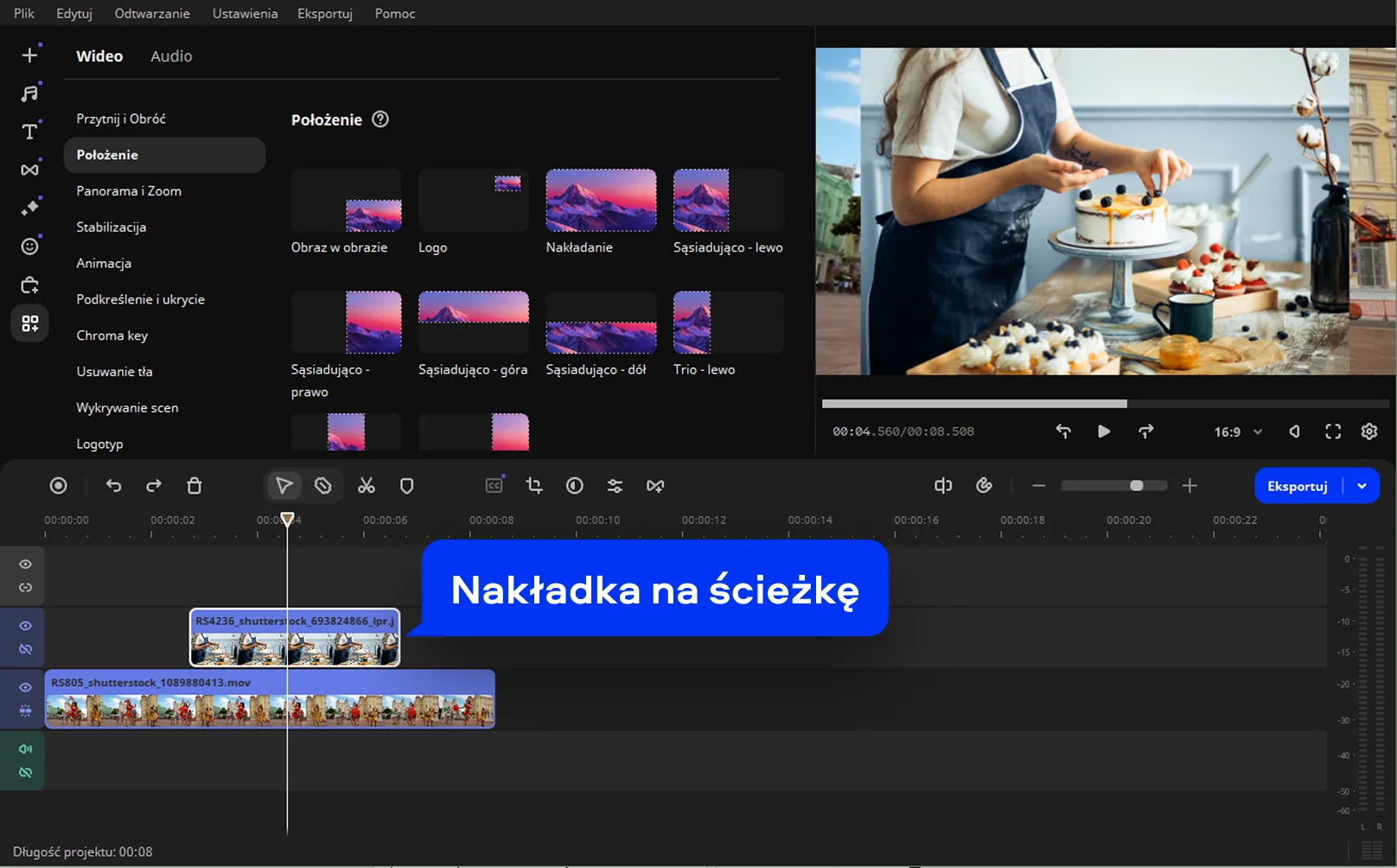1397x868 pixels.
Task: Open the Titles text tool in sidebar
Action: coord(29,131)
